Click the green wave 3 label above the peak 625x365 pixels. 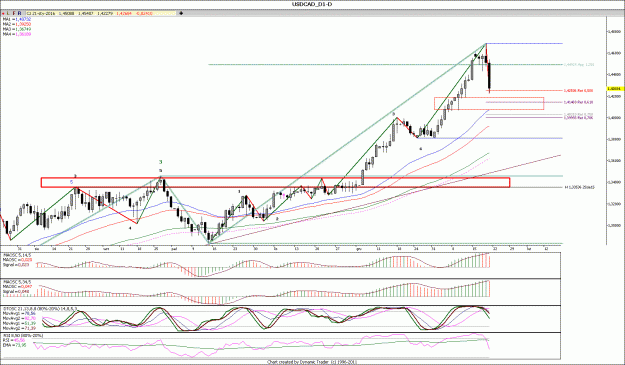tap(161, 162)
